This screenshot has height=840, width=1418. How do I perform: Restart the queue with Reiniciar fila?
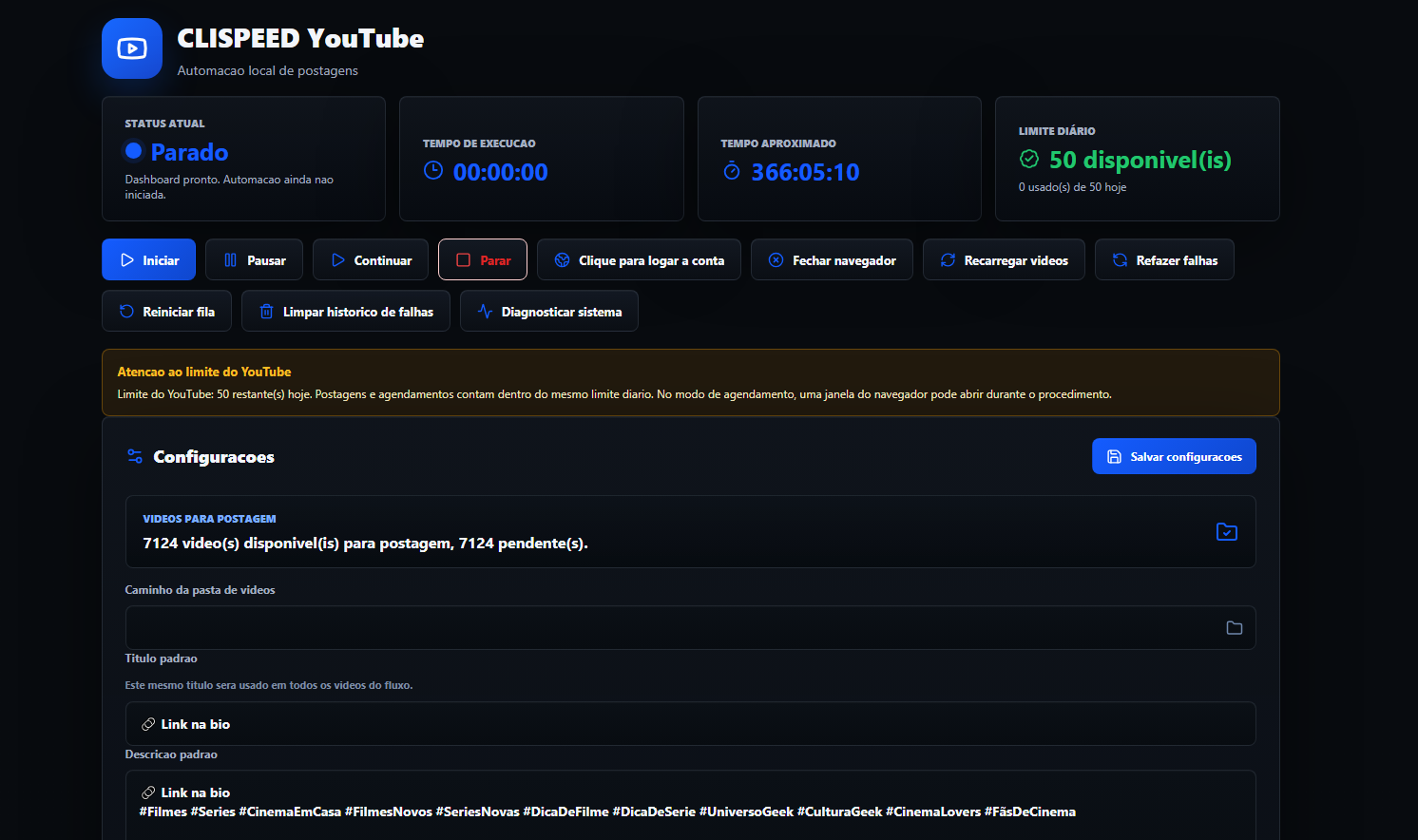pyautogui.click(x=166, y=311)
